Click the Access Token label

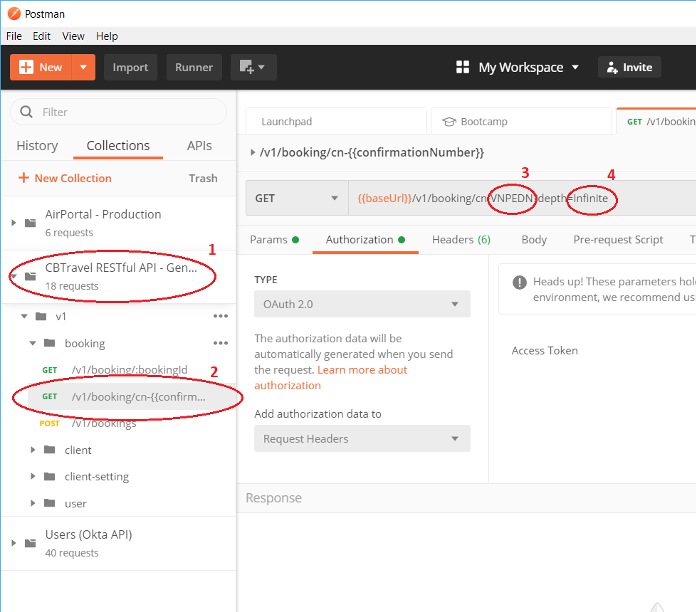[x=545, y=351]
